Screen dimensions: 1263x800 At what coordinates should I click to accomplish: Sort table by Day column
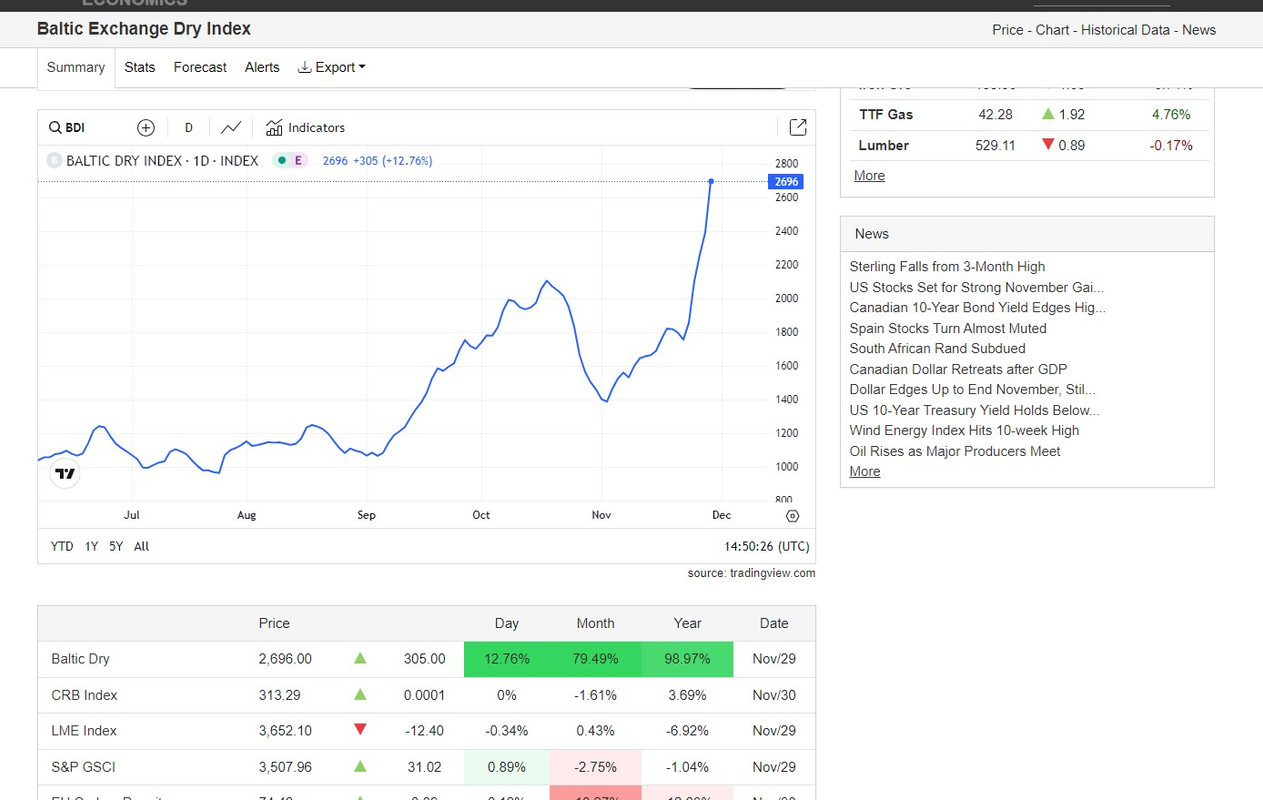[x=507, y=623]
